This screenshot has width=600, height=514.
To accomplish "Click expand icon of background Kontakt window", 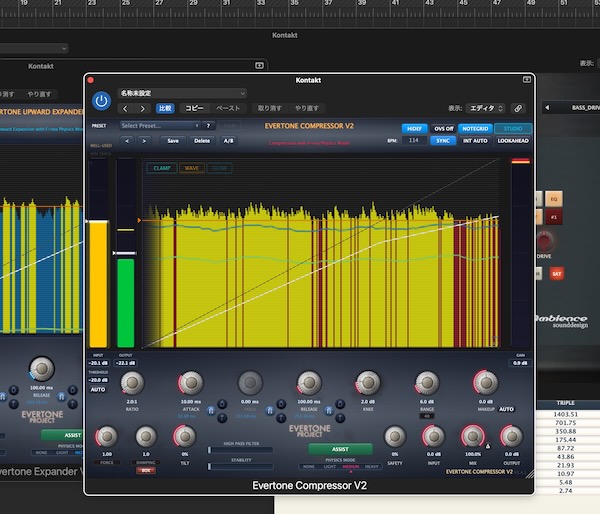I will point(259,65).
